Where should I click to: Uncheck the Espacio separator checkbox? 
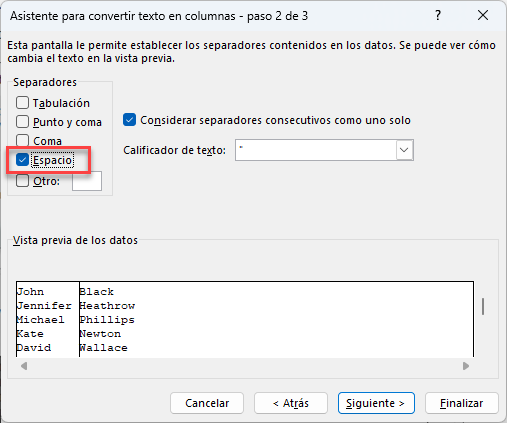click(22, 160)
